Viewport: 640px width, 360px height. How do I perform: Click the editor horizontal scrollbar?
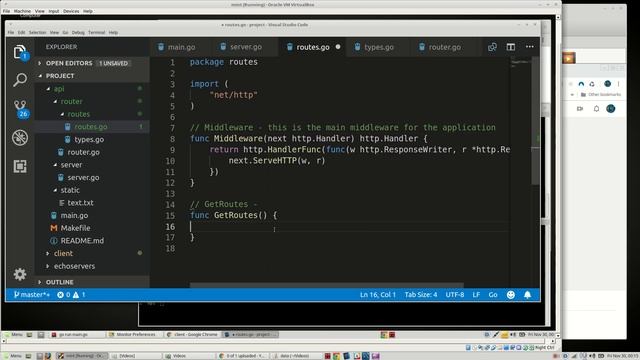click(x=327, y=285)
